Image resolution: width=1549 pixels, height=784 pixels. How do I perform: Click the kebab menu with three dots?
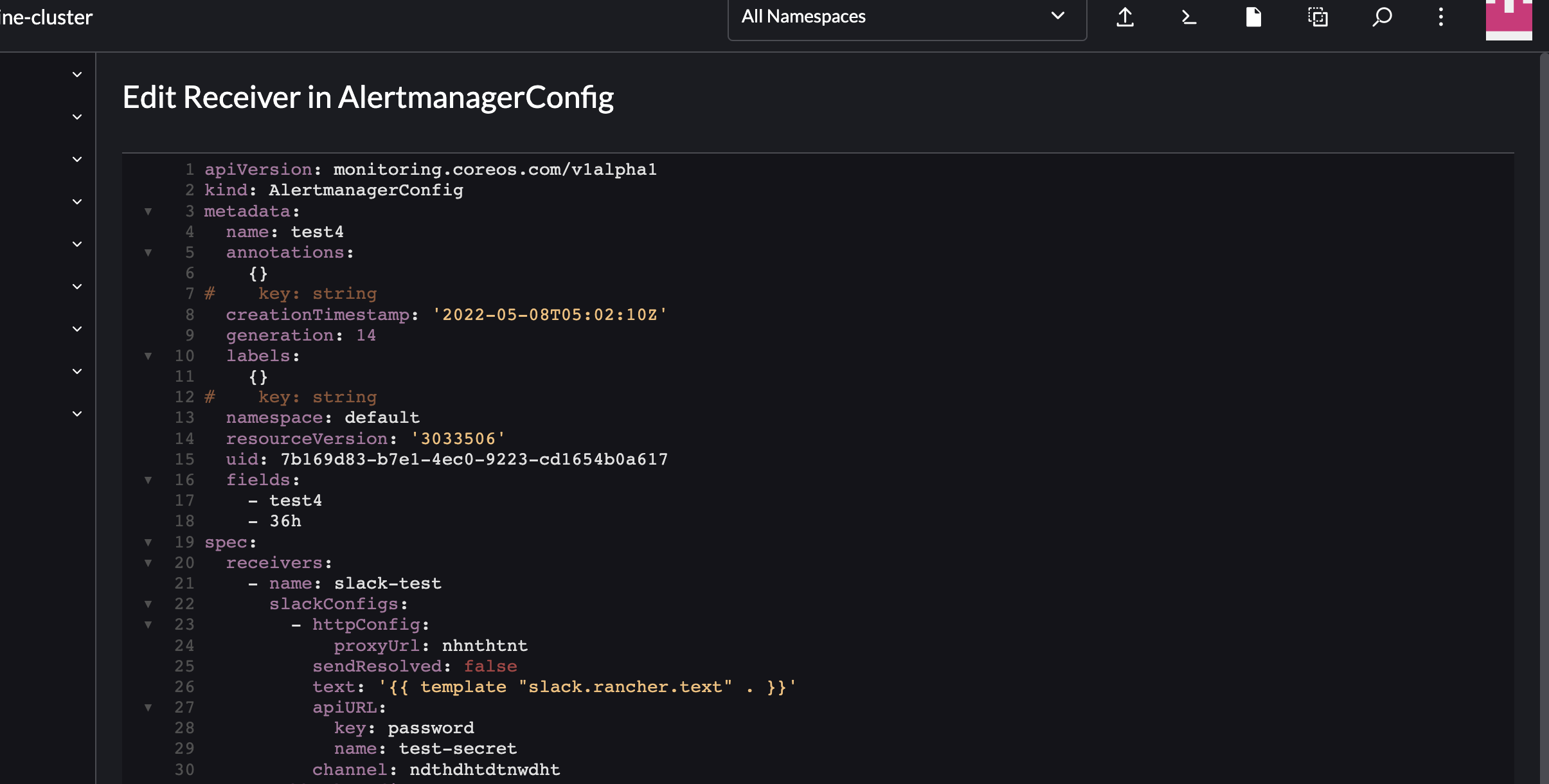coord(1441,17)
